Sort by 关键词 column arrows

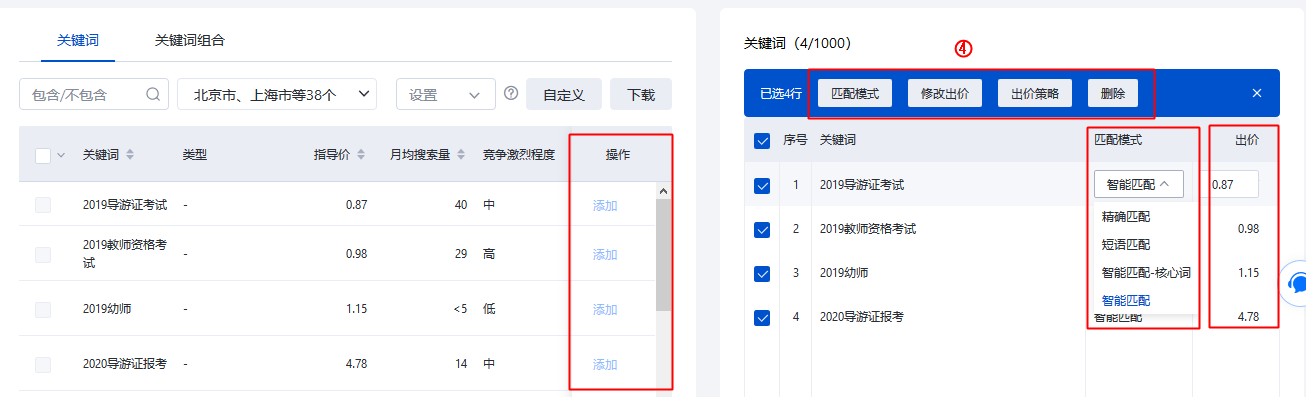(x=130, y=155)
